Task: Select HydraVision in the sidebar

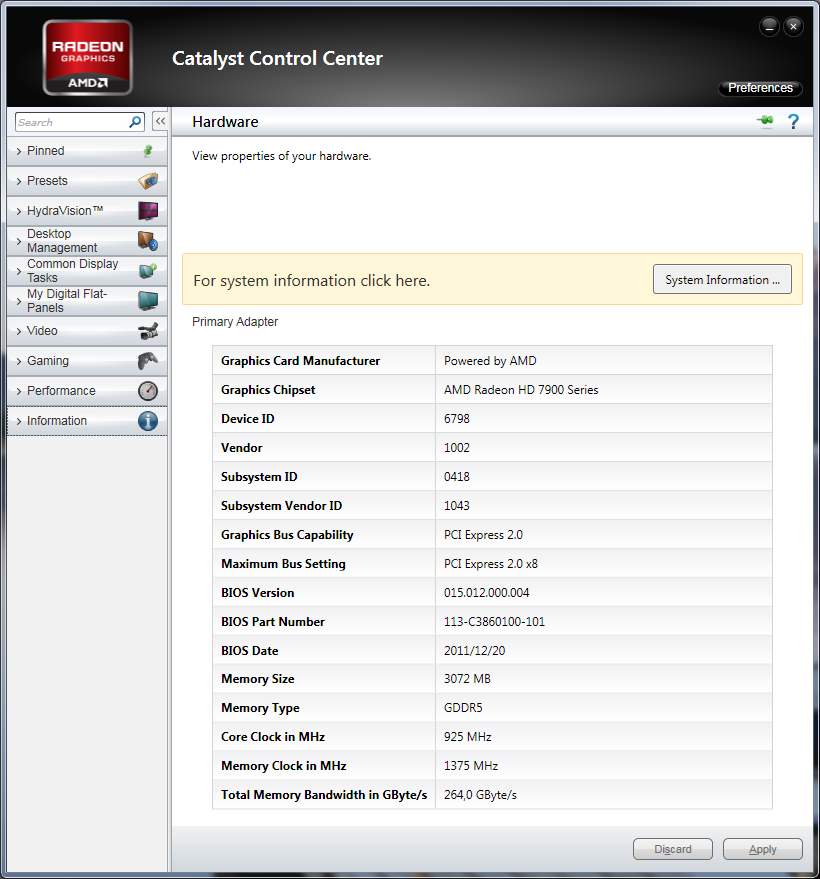Action: 87,211
